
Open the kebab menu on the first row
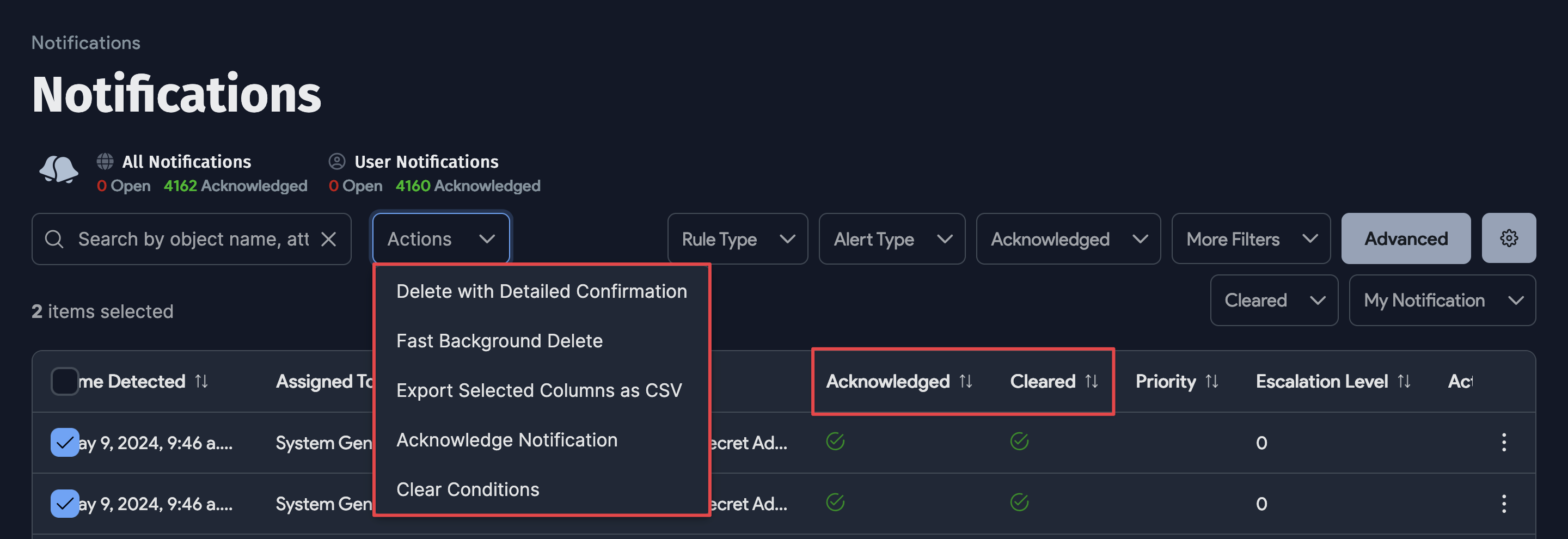pos(1505,442)
